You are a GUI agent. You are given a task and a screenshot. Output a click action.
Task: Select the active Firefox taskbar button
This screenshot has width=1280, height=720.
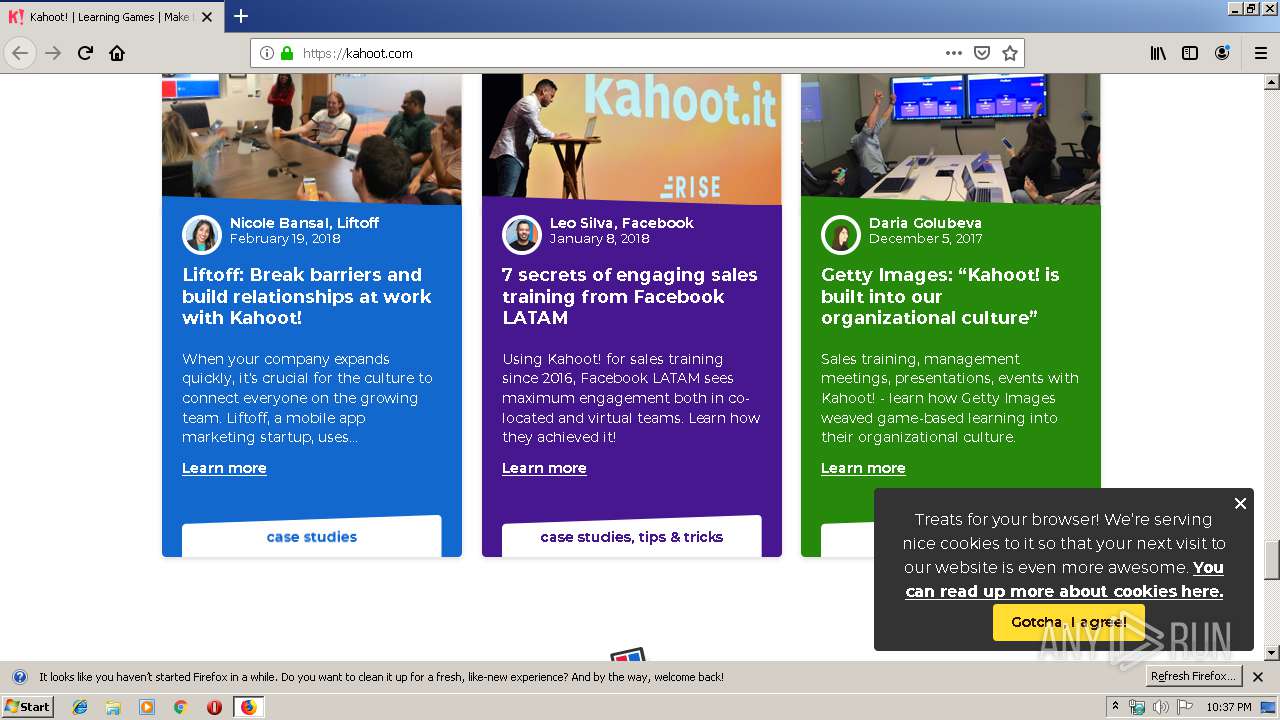click(x=248, y=707)
